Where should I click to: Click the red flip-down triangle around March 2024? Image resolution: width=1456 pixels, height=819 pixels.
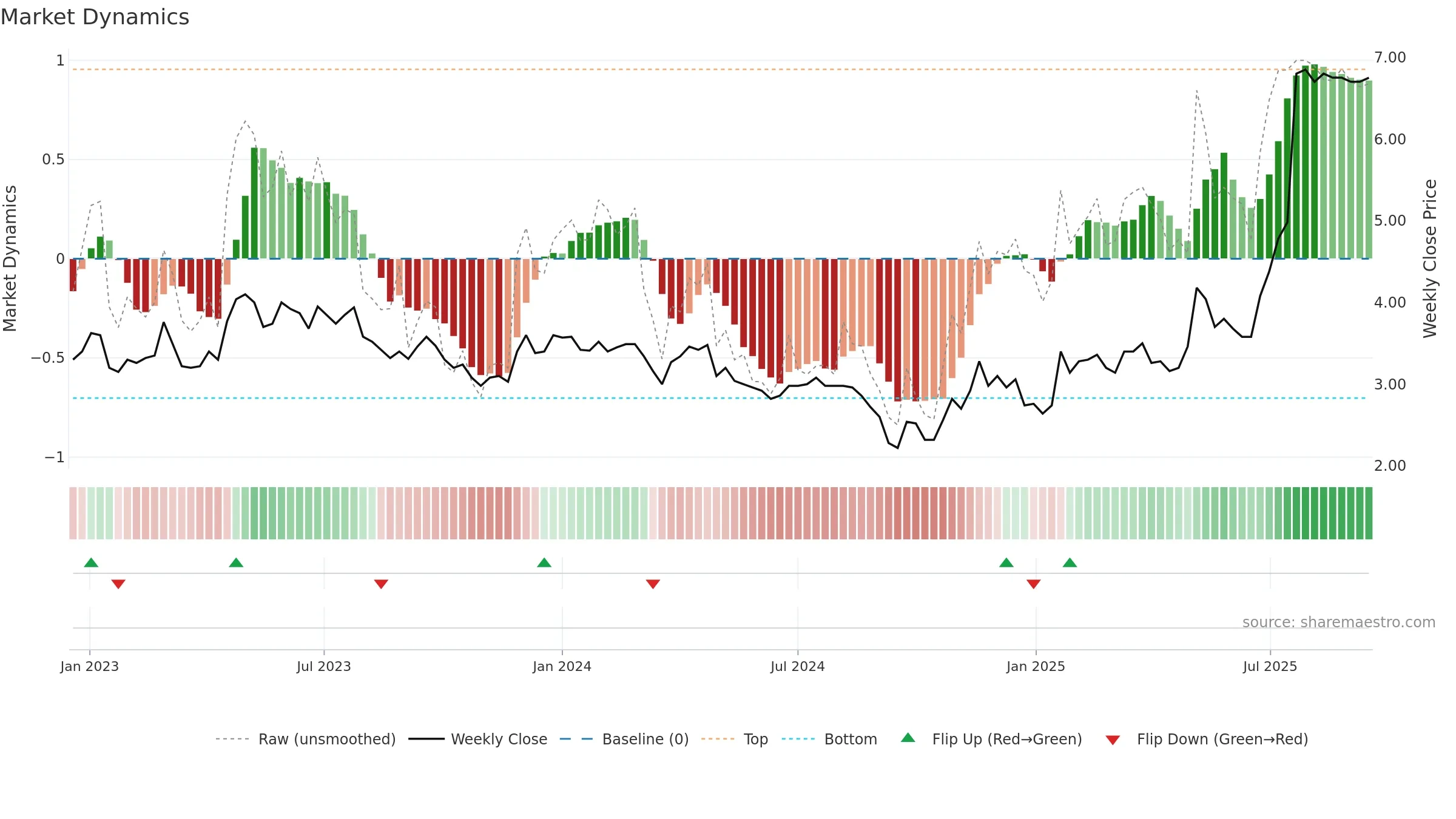(x=653, y=584)
